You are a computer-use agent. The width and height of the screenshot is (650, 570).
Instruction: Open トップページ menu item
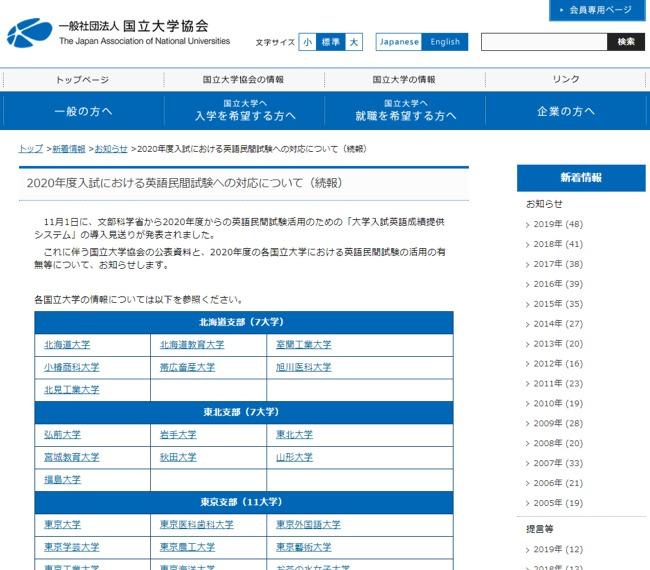point(83,80)
